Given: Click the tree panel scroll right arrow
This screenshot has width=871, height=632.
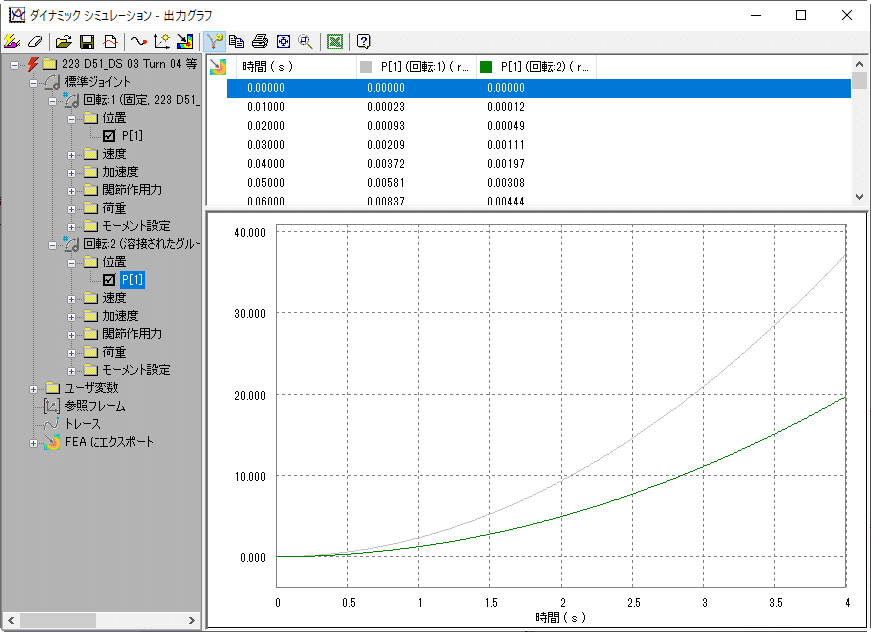Looking at the screenshot, I should (x=192, y=620).
